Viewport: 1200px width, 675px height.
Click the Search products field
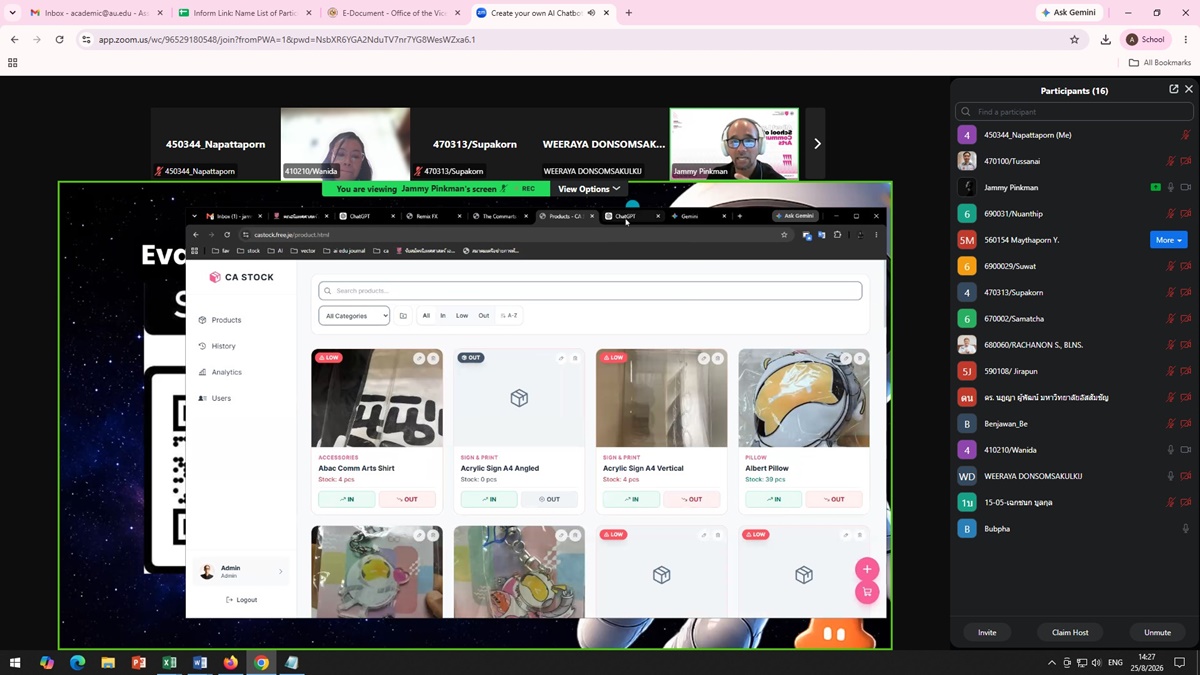point(590,290)
